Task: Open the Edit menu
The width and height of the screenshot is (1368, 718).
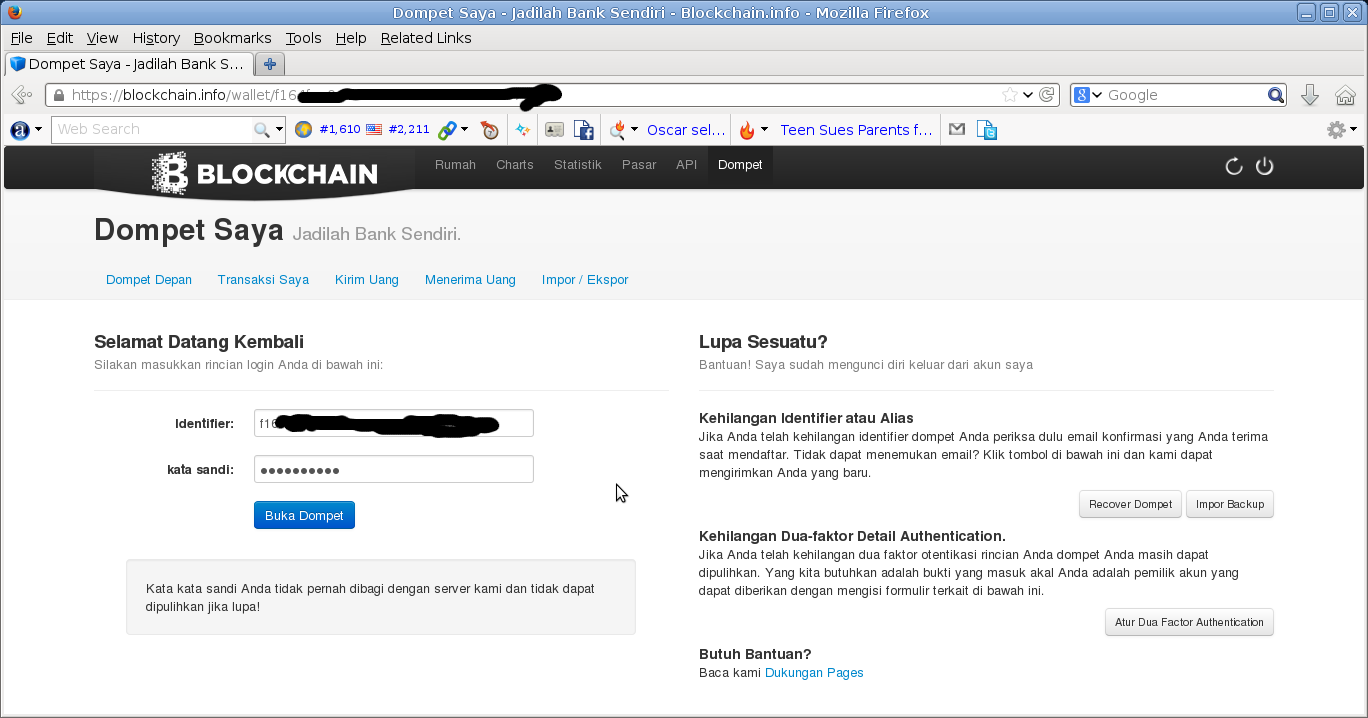Action: pos(60,38)
